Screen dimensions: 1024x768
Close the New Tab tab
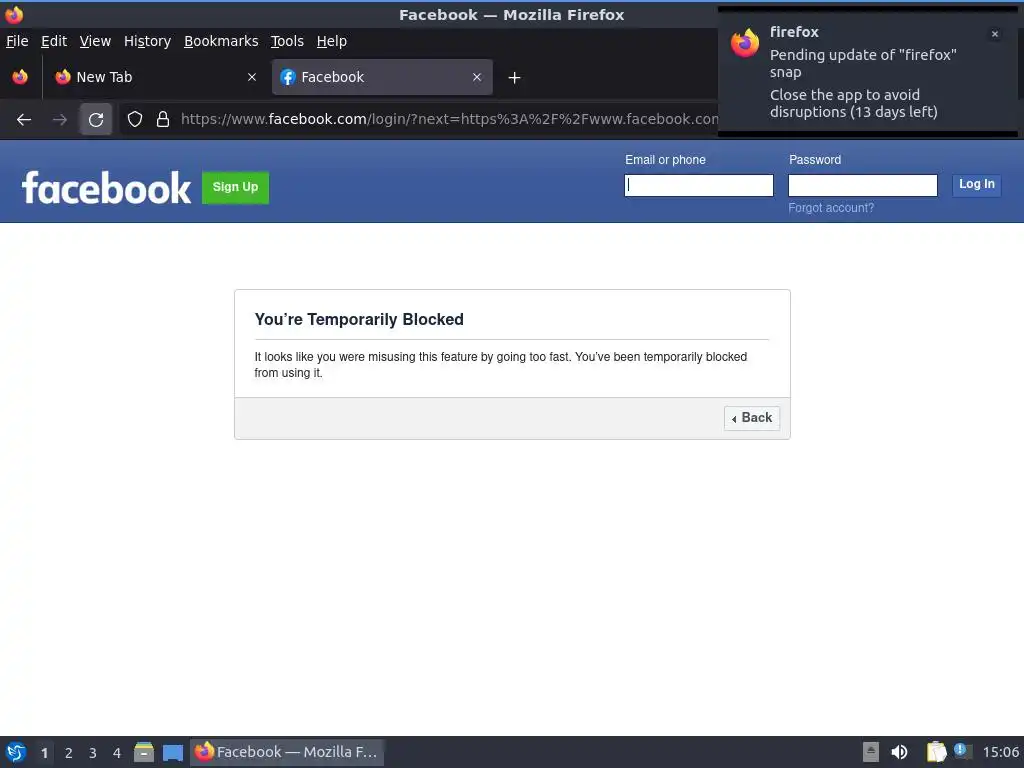tap(252, 77)
